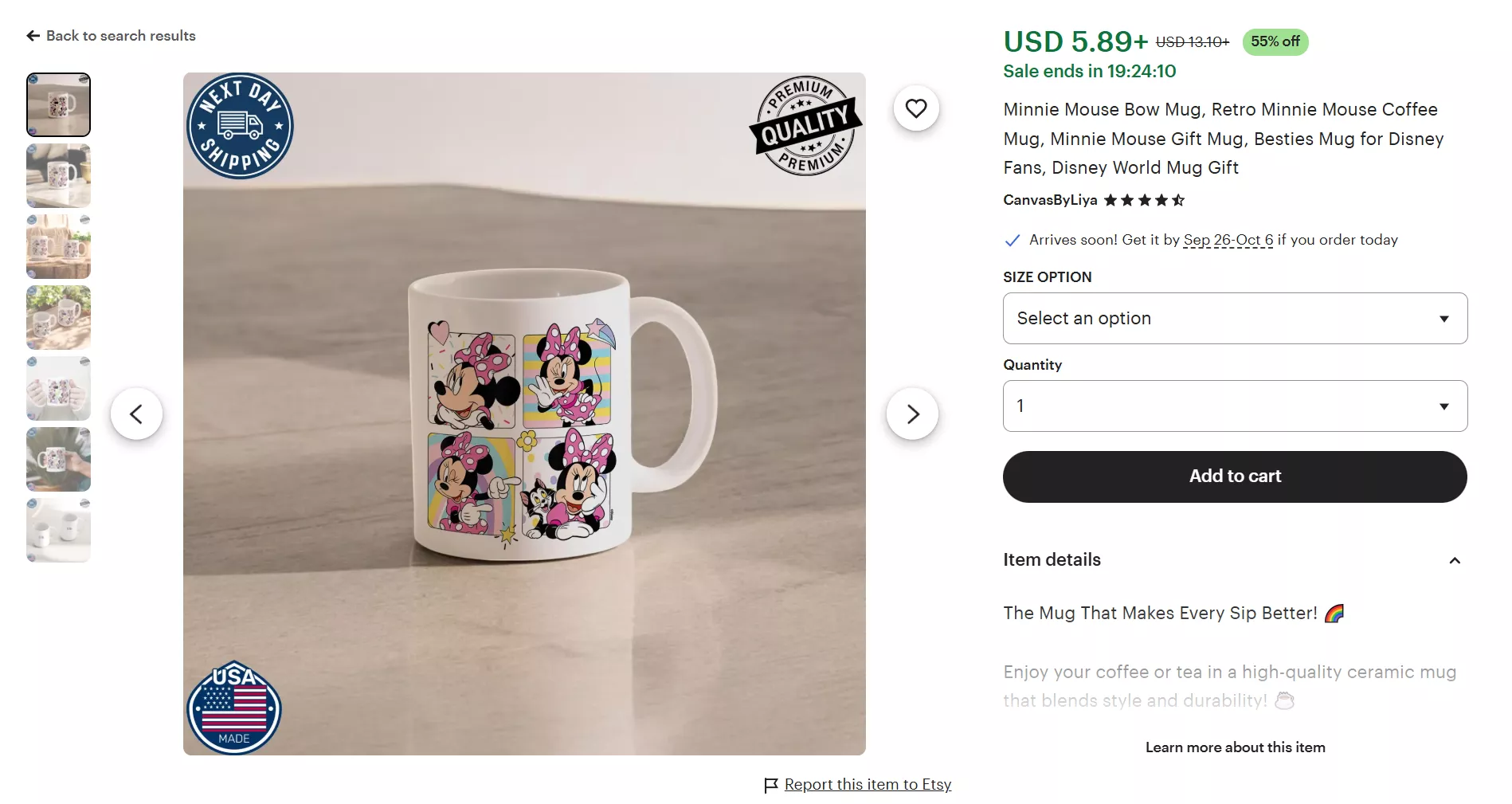Viewport: 1512px width, 804px height.
Task: Select the second thumbnail image
Action: 58,176
